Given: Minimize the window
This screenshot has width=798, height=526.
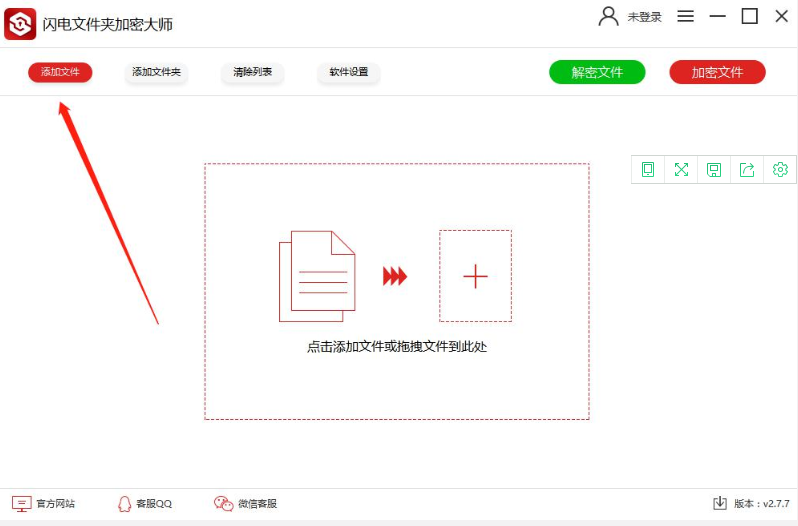Looking at the screenshot, I should 718,16.
